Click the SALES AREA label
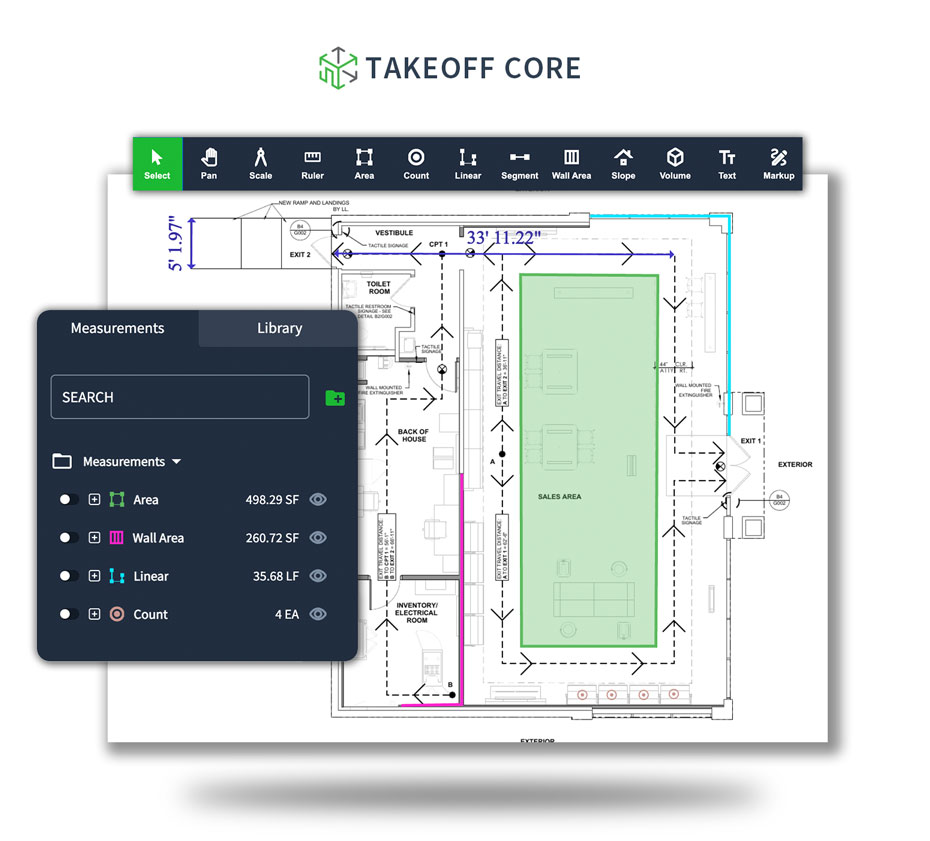Image resolution: width=930 pixels, height=841 pixels. [559, 496]
